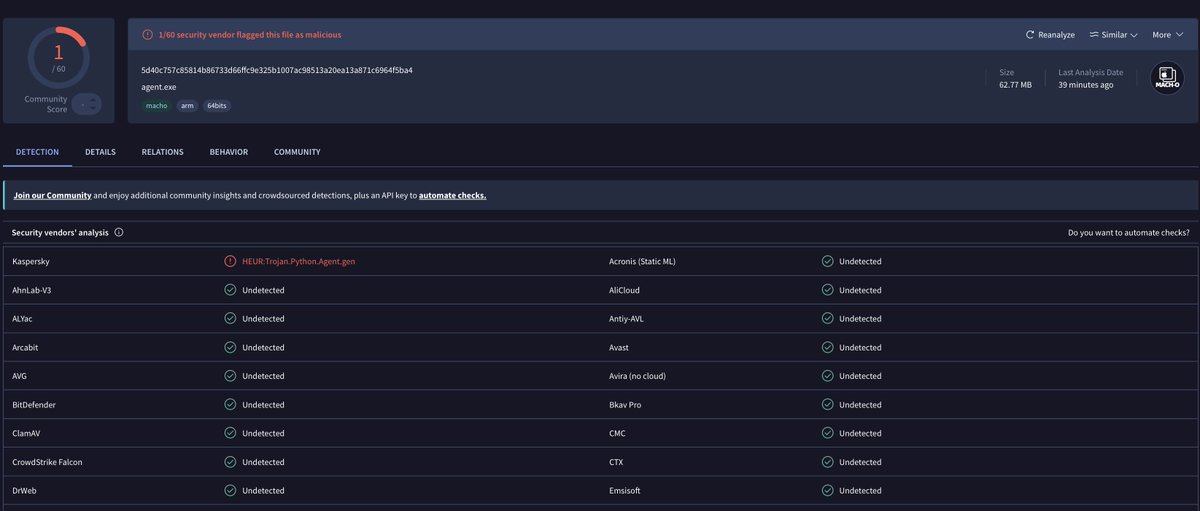Click the 39 minutes ago analysis date
The height and width of the screenshot is (511, 1200).
[x=1086, y=85]
